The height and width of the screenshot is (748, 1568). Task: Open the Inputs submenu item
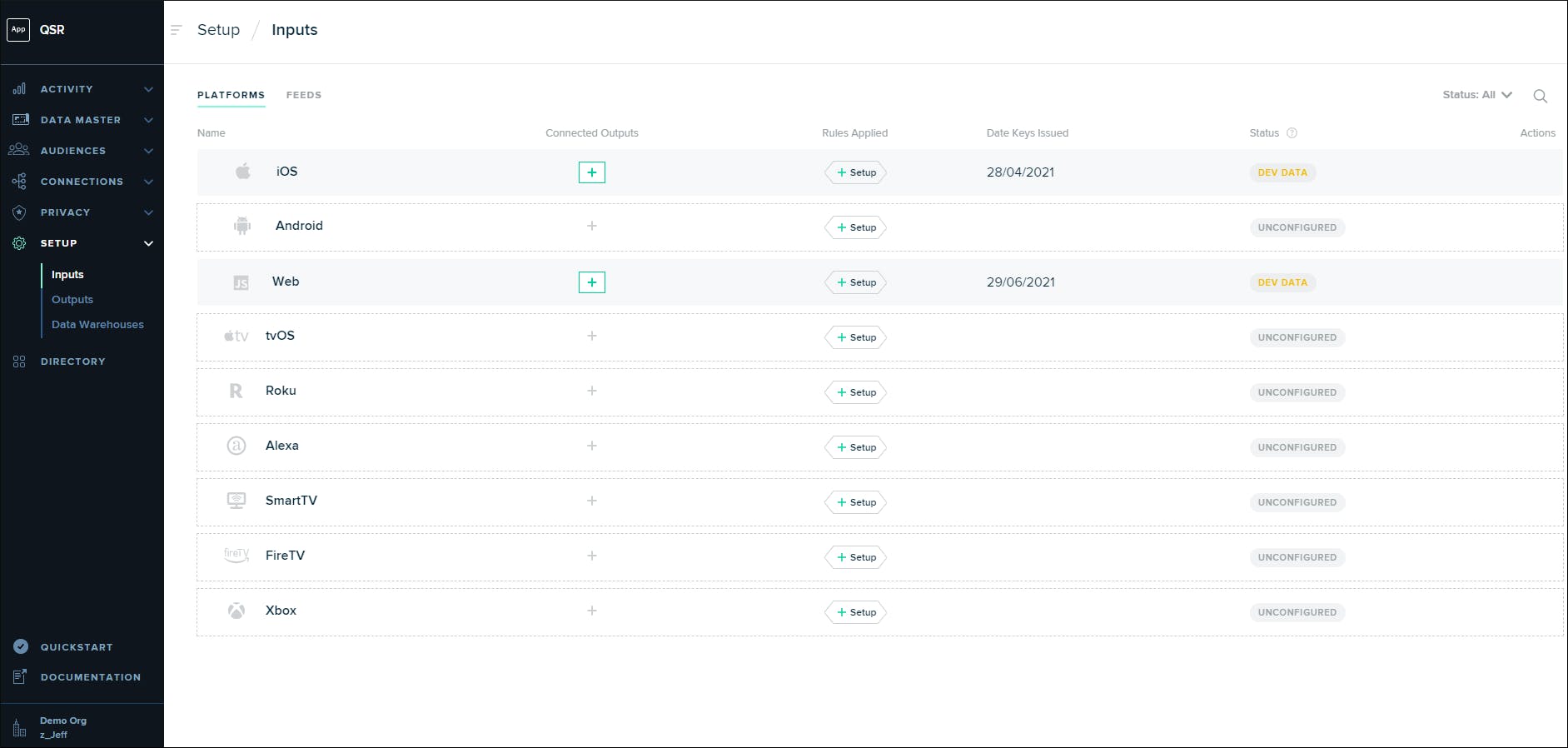click(x=67, y=275)
